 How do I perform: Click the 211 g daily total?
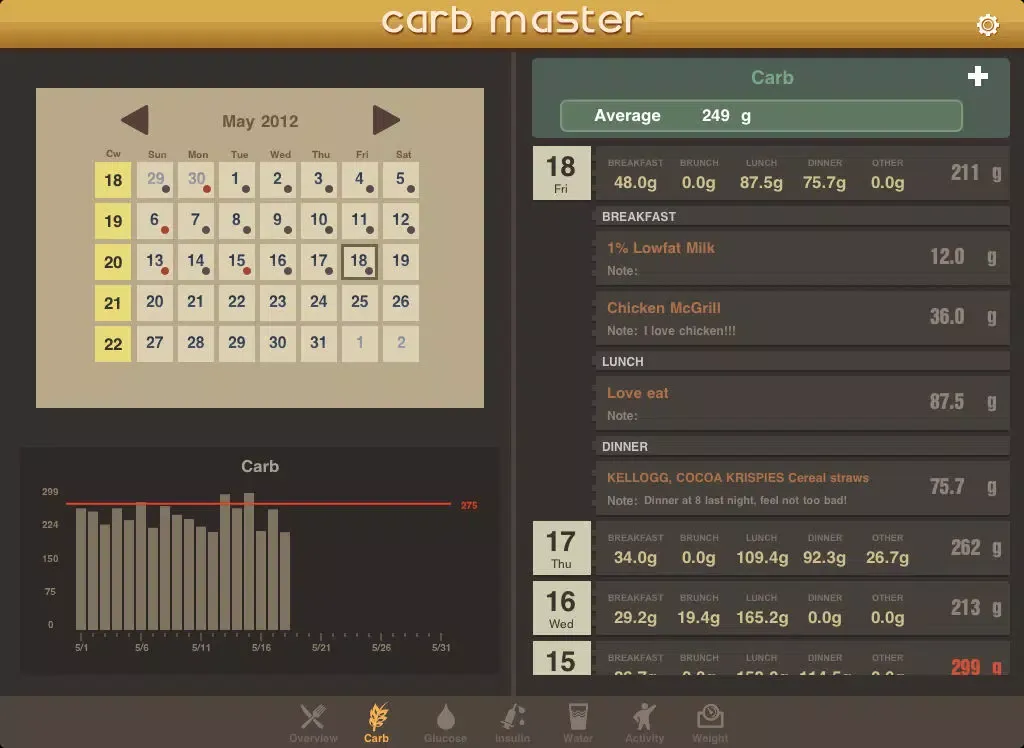(x=976, y=172)
